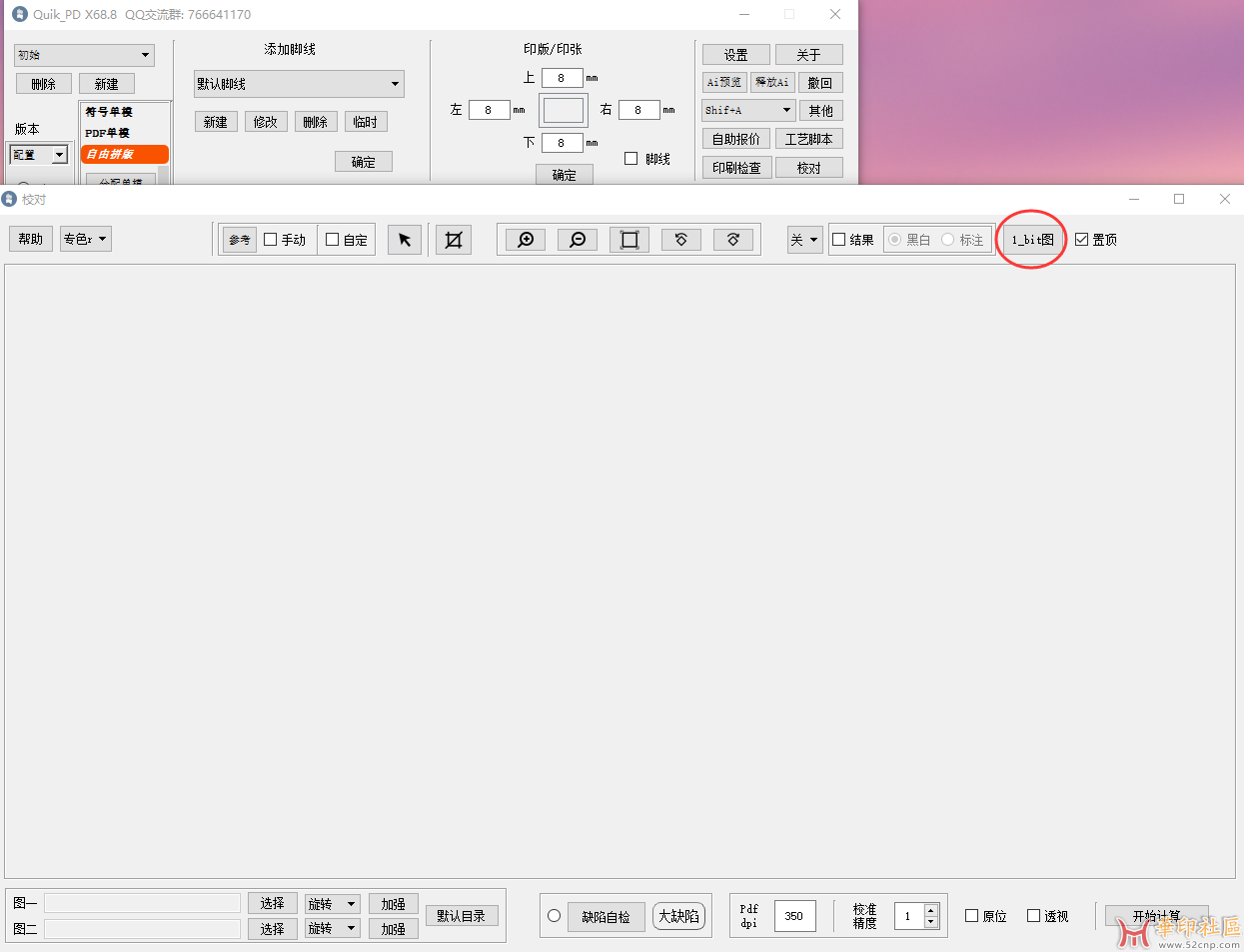
Task: Expand the 默认脚线 combo box
Action: (395, 84)
